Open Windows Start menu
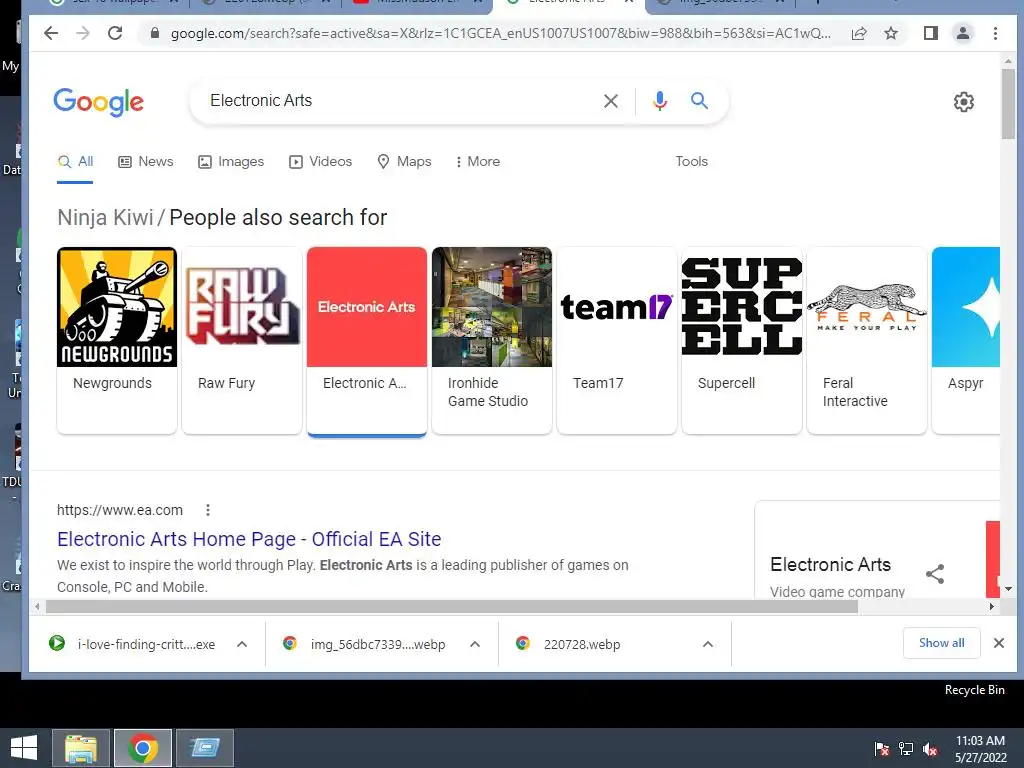 click(x=24, y=748)
